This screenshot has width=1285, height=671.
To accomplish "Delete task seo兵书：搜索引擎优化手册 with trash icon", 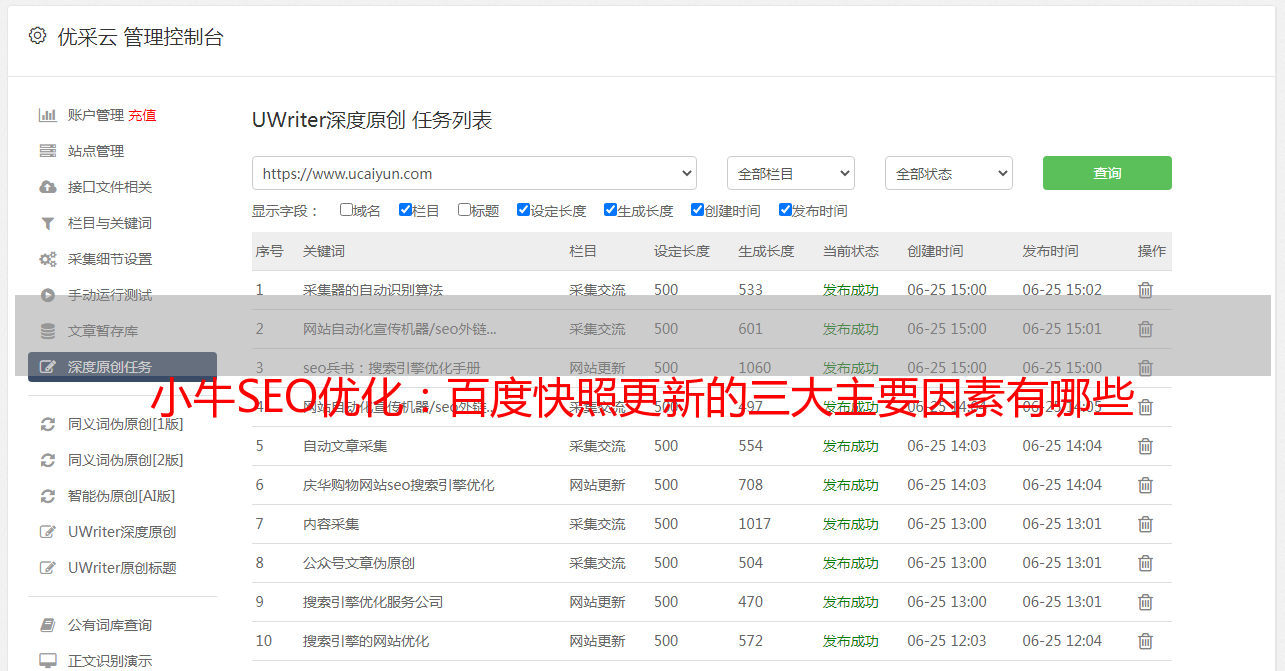I will [1146, 368].
